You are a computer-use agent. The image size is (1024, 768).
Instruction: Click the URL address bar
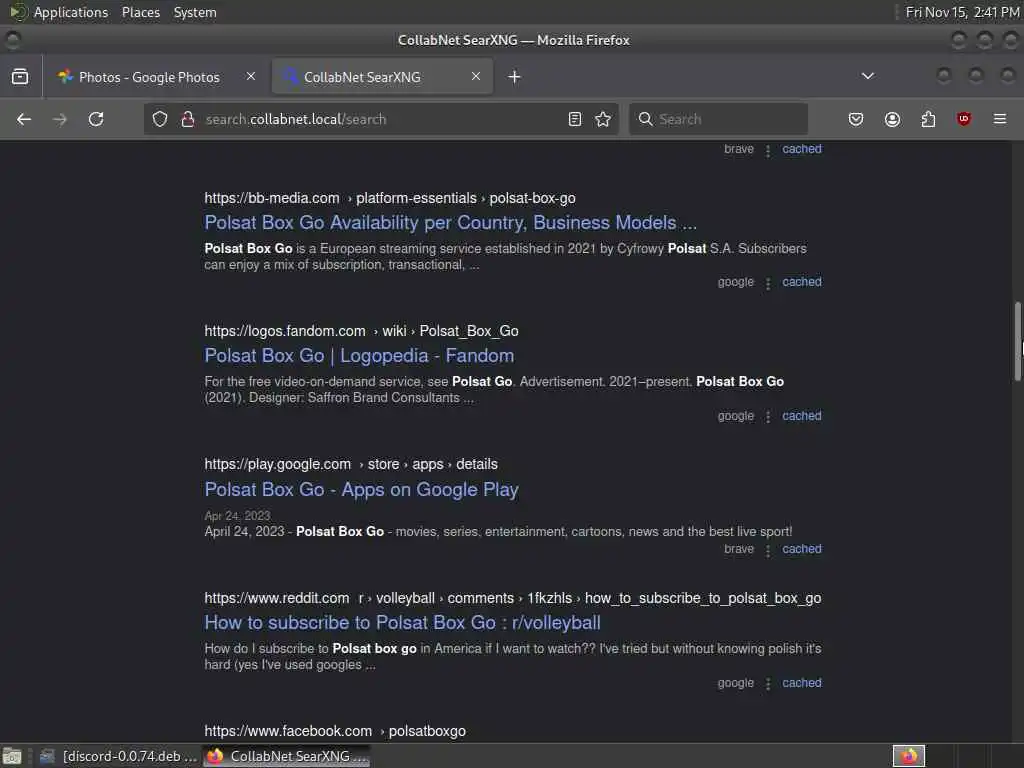click(x=379, y=119)
